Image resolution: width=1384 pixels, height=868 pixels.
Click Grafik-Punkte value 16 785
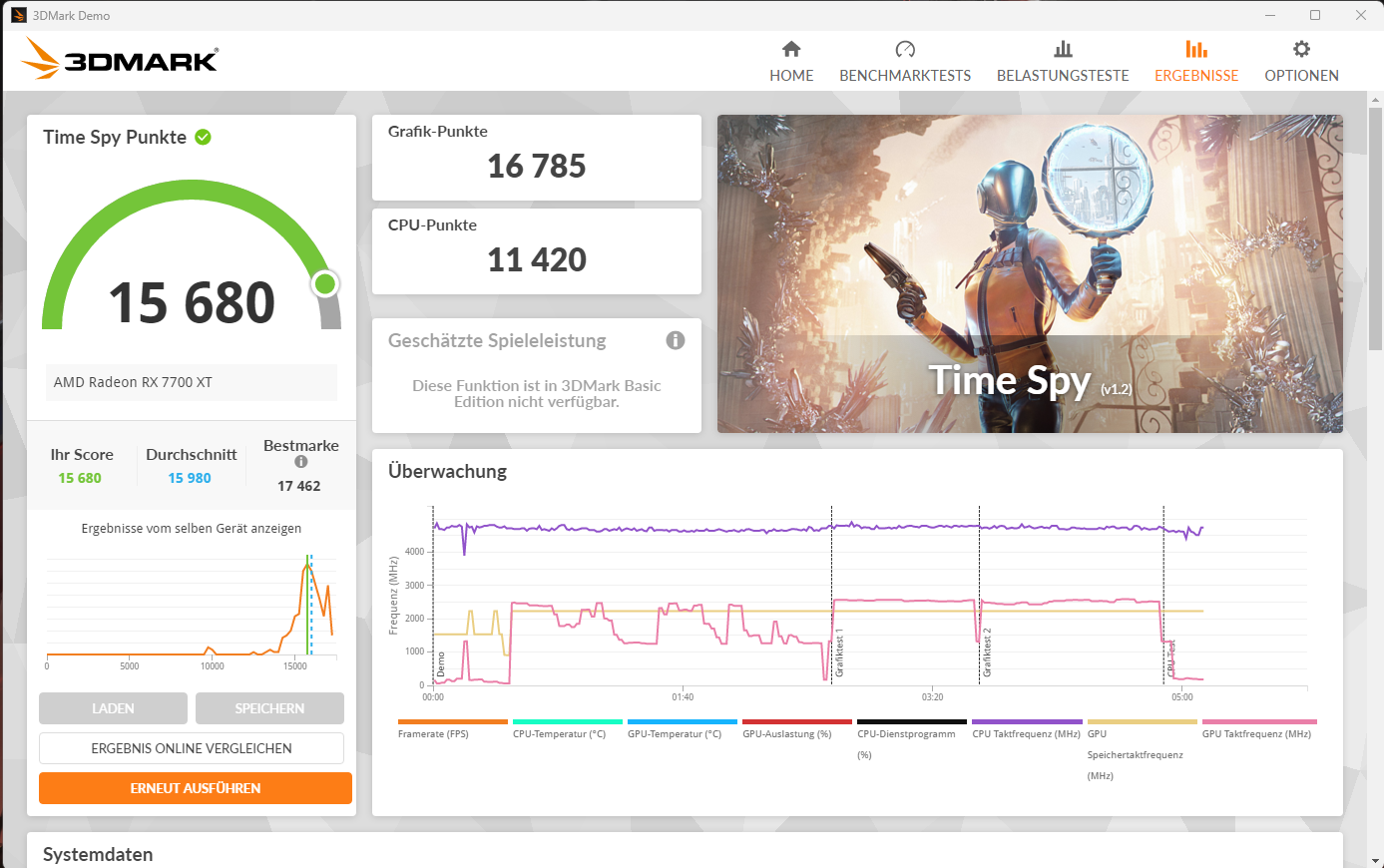pos(537,166)
